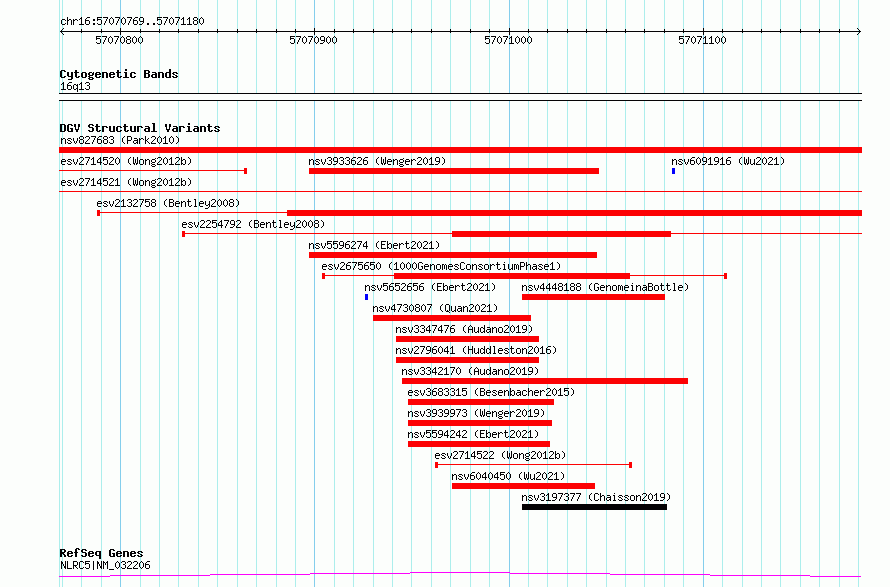This screenshot has height=587, width=890.
Task: Click the 57071000 ruler position
Action: 508,40
